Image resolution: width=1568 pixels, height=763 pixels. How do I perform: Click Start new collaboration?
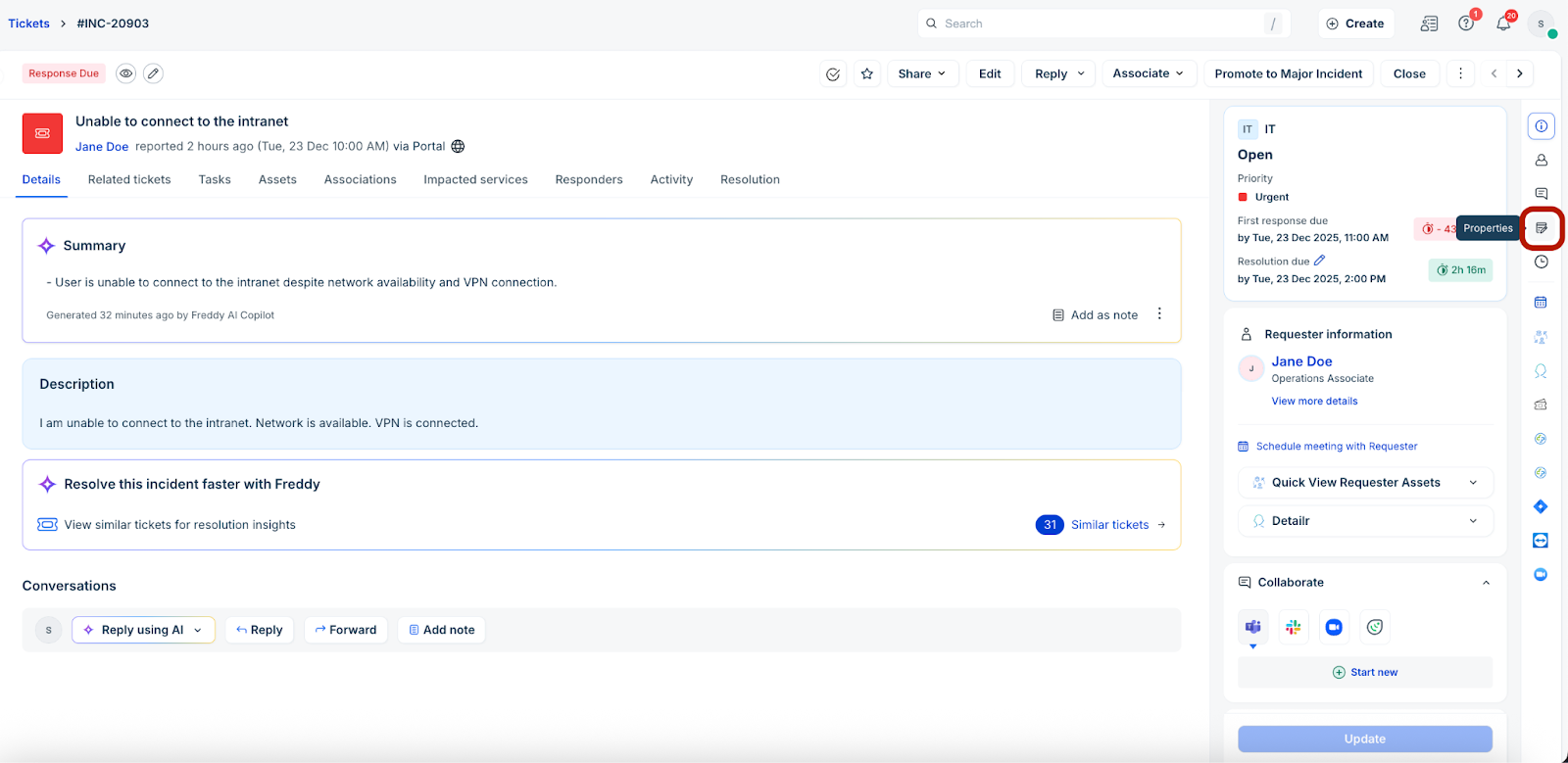[1365, 672]
